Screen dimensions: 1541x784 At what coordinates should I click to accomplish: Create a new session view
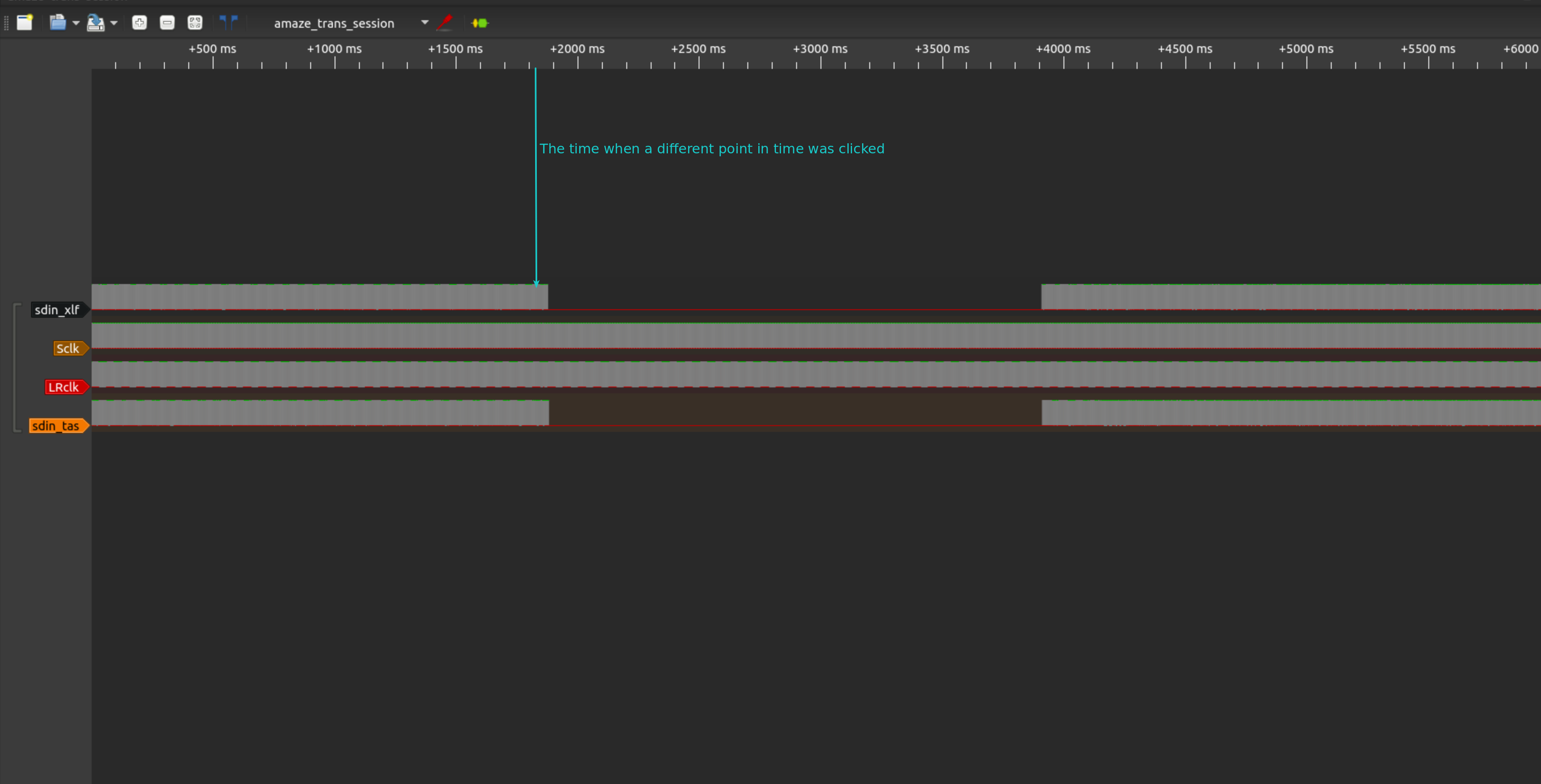pyautogui.click(x=24, y=23)
